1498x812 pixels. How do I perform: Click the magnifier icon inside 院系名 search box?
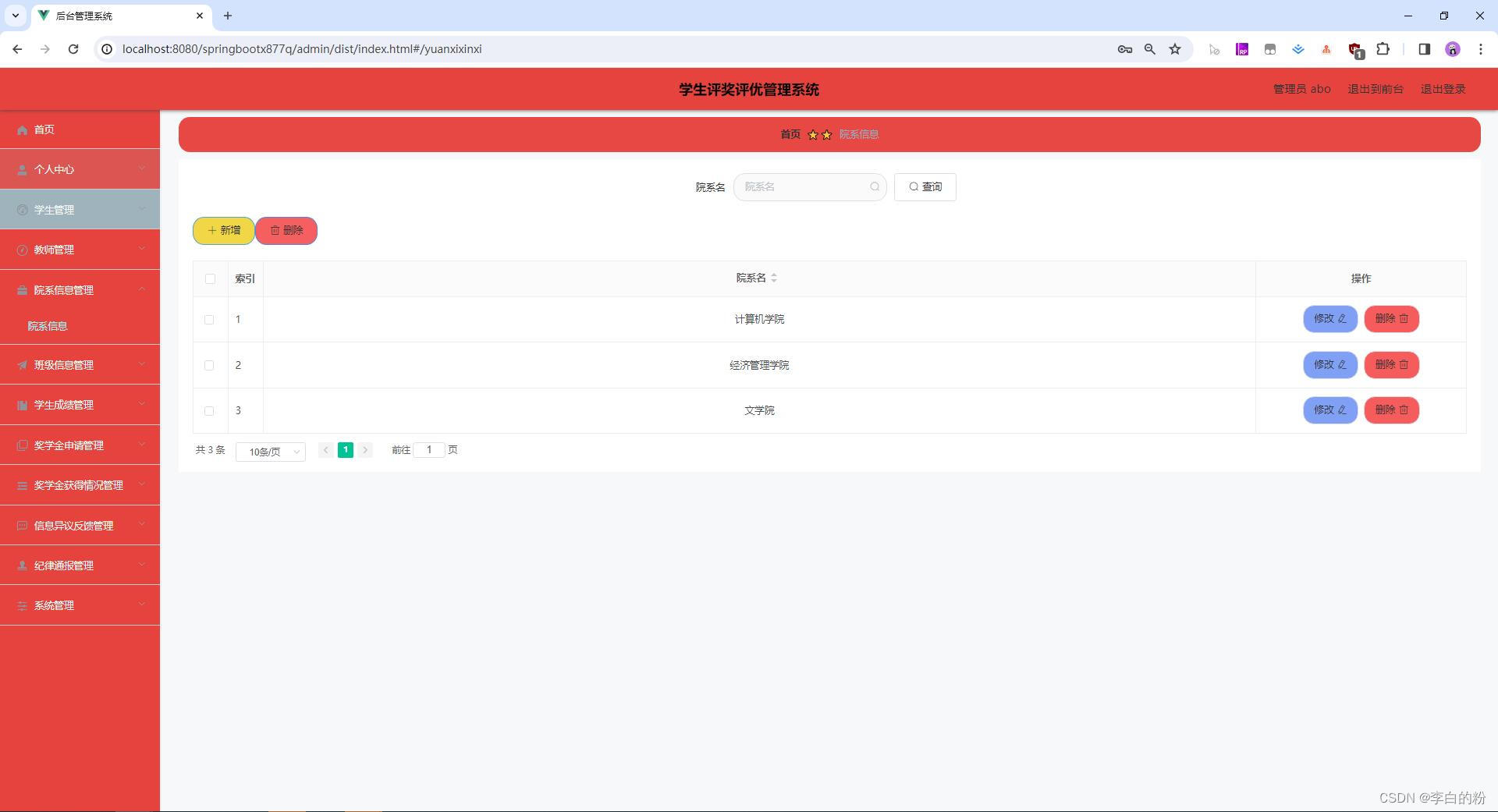pos(875,186)
